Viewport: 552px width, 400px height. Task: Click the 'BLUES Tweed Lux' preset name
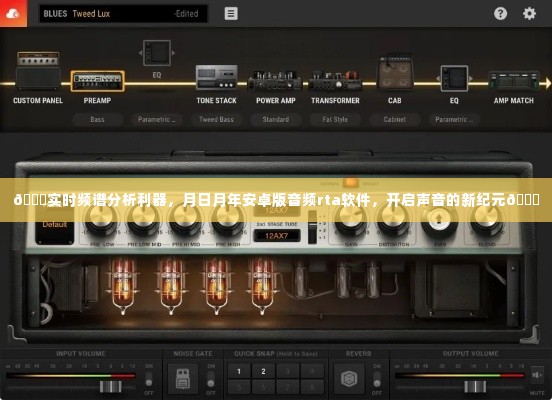click(x=77, y=14)
